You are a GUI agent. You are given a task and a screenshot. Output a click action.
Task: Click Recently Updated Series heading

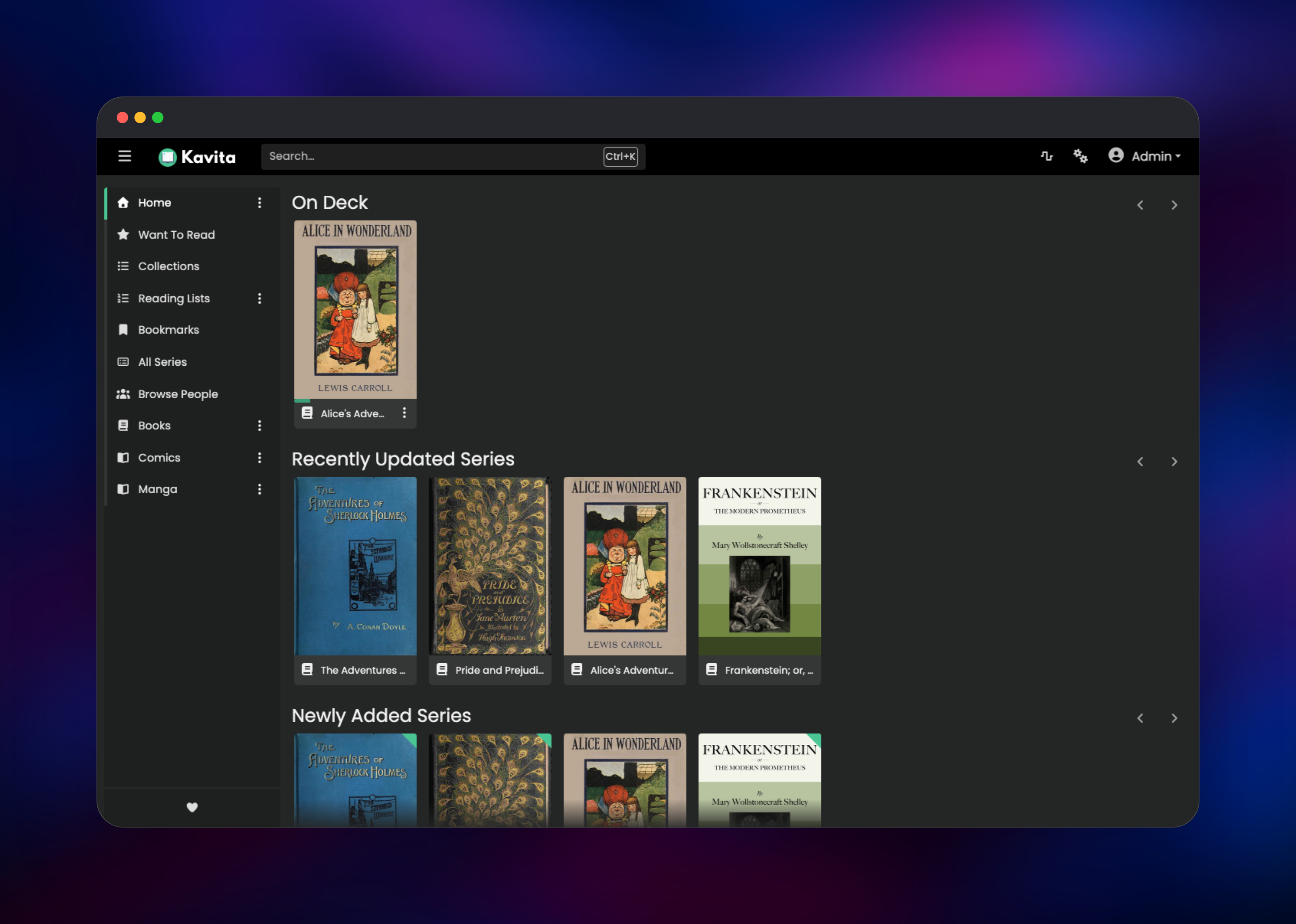pyautogui.click(x=403, y=459)
